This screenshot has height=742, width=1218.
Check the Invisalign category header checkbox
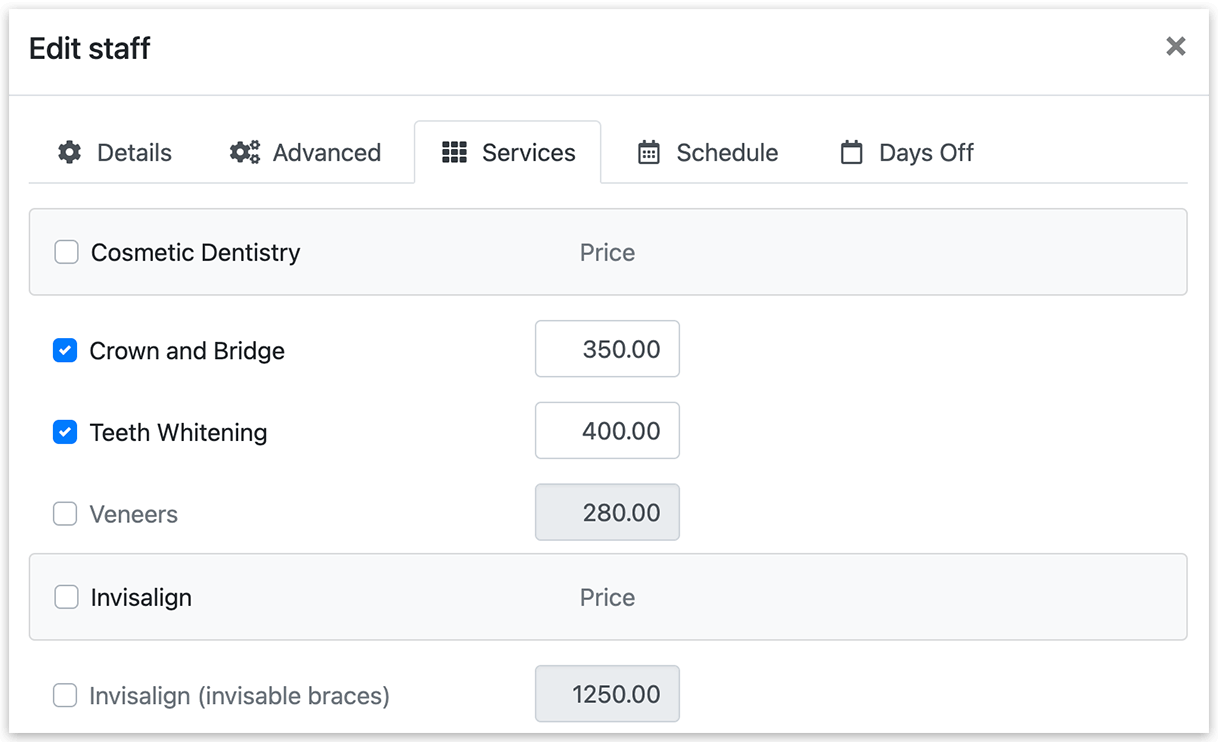point(67,597)
